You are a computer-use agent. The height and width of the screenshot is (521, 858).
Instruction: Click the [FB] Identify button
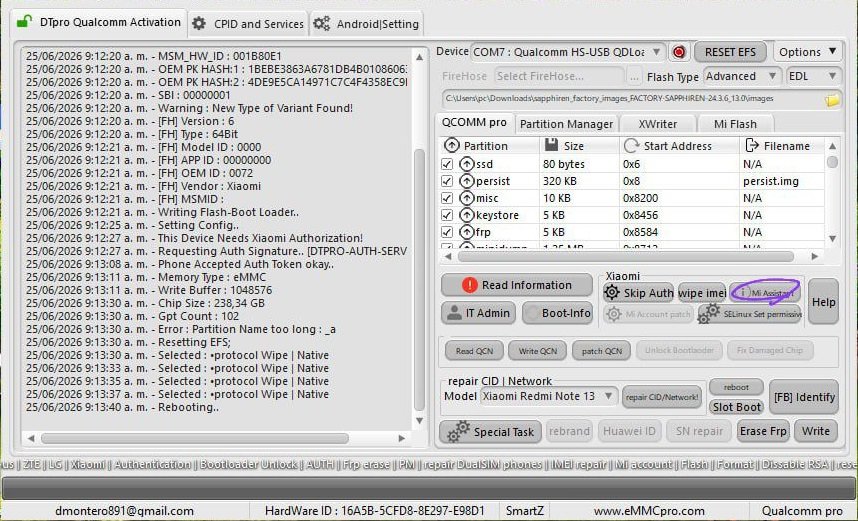tap(803, 397)
